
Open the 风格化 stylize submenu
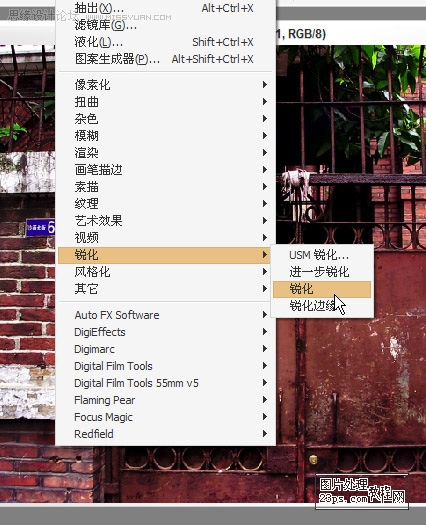point(166,272)
